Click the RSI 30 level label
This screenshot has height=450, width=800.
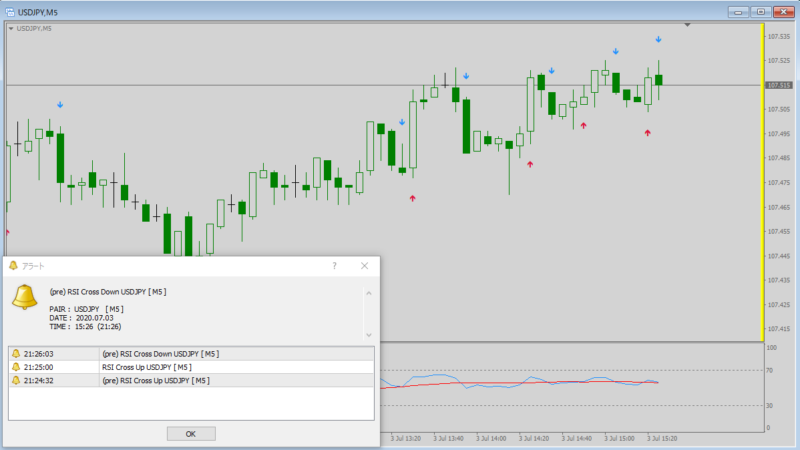coord(769,406)
